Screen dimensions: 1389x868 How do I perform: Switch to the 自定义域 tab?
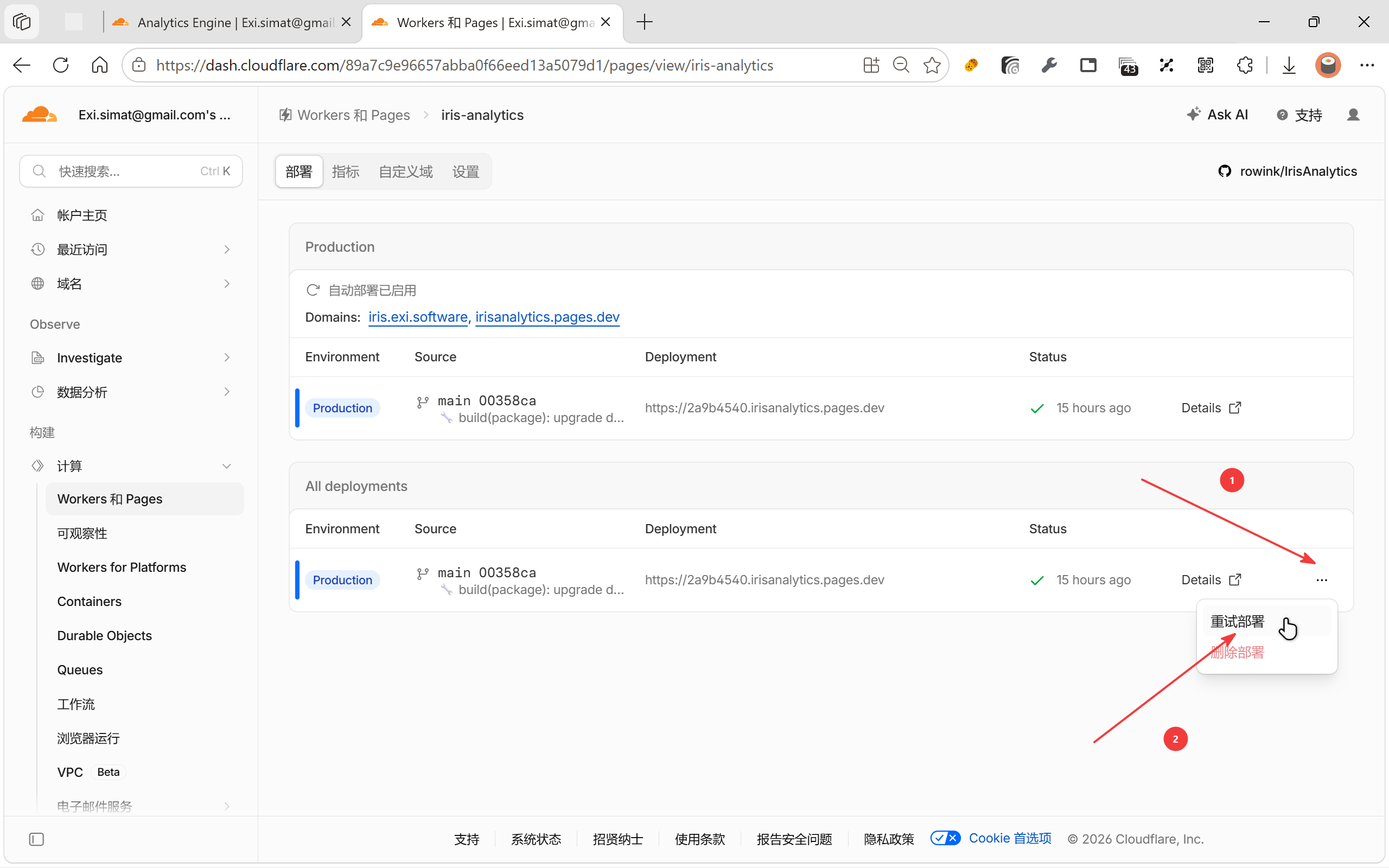[406, 171]
